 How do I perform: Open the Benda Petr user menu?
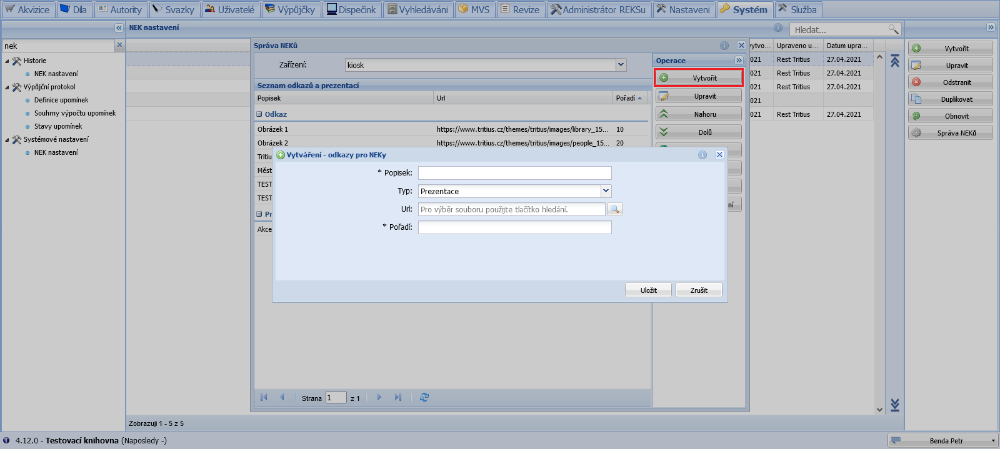pyautogui.click(x=943, y=440)
